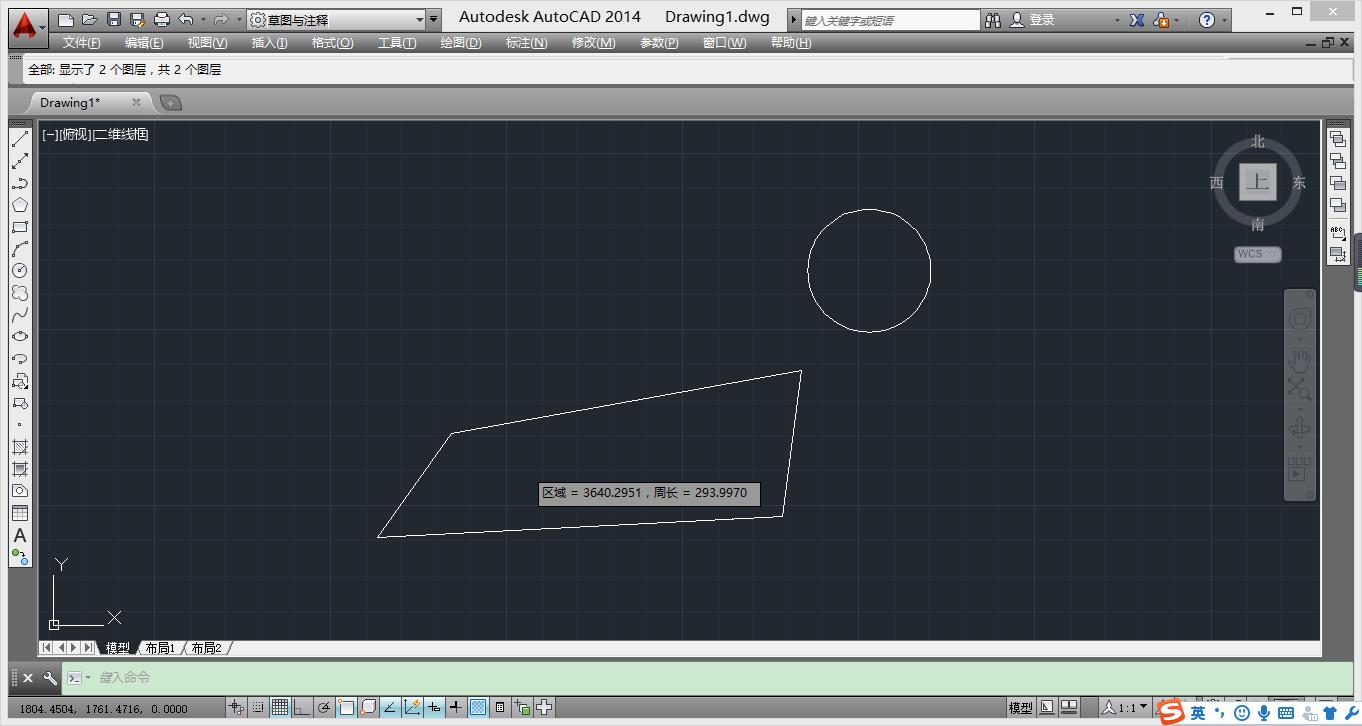
Task: Toggle Ortho Mode in status bar
Action: (303, 708)
